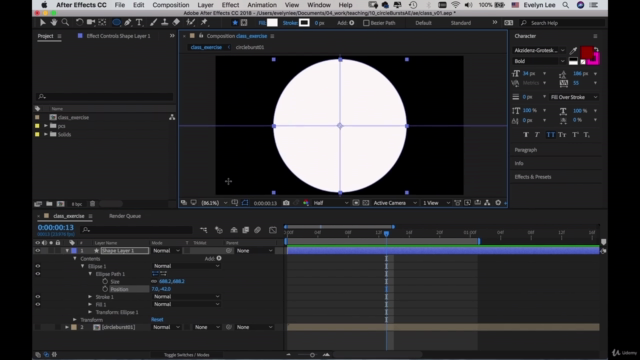Image resolution: width=640 pixels, height=360 pixels.
Task: Expand Transform: Ellipse 1 group
Action: 90,312
